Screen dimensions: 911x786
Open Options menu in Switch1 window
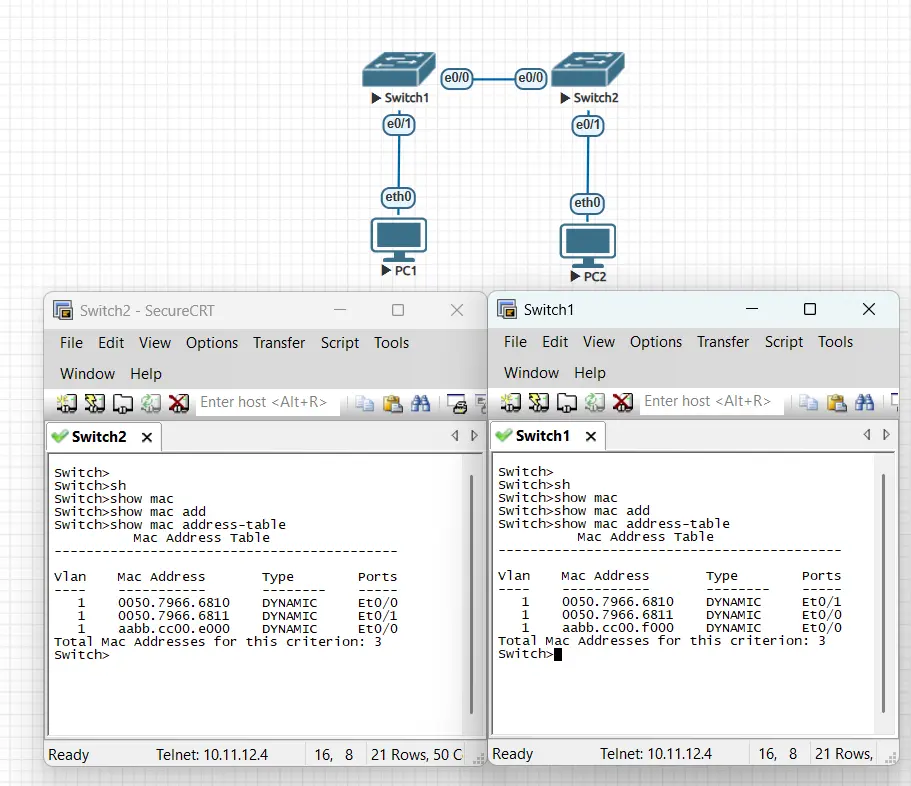(x=655, y=342)
